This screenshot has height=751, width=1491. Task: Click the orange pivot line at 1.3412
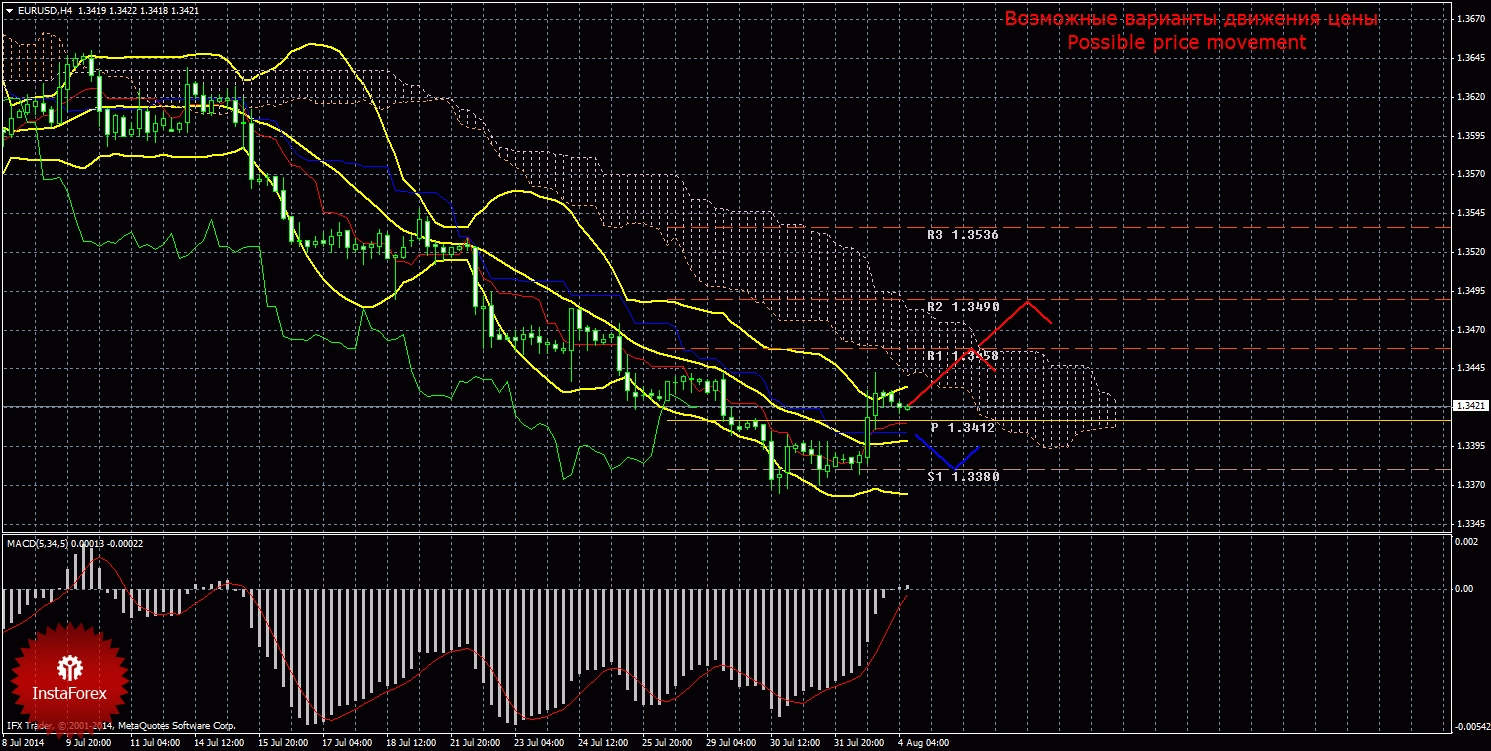[1200, 420]
